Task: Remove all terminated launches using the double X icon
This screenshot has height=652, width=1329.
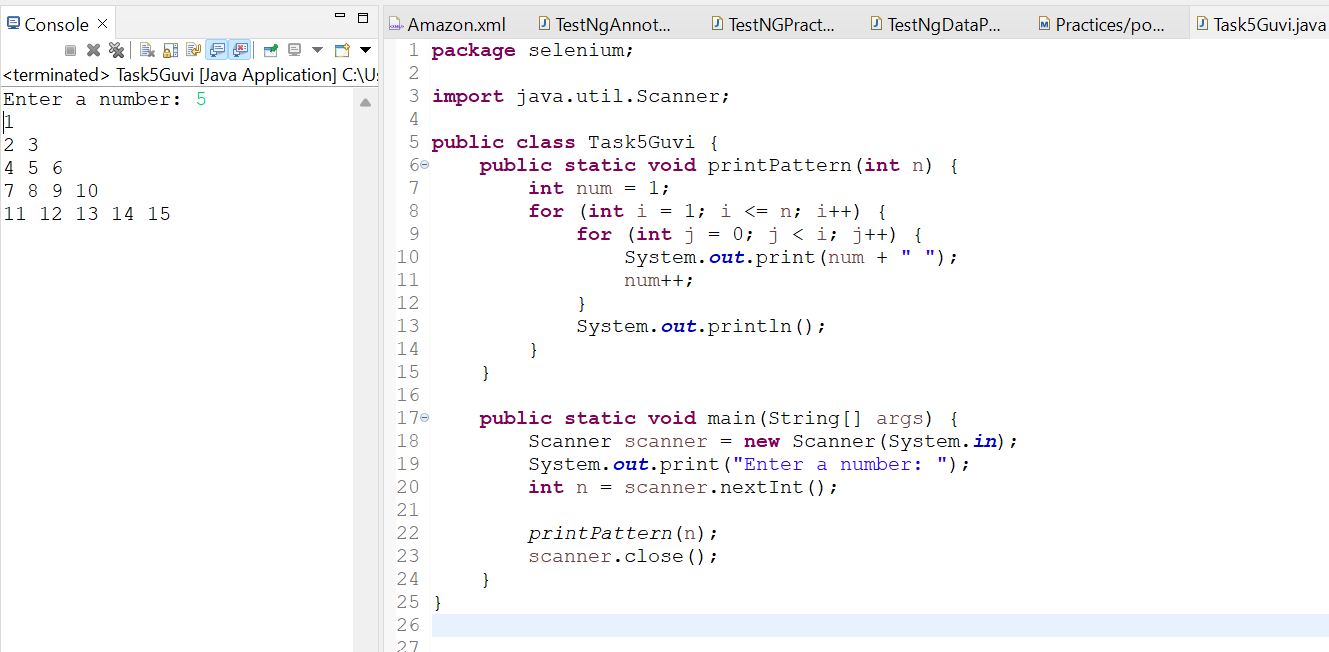Action: (x=116, y=50)
